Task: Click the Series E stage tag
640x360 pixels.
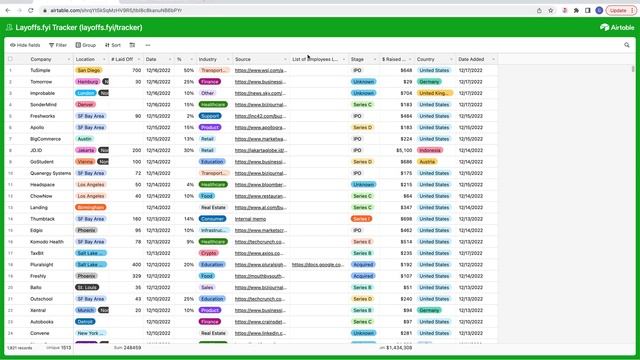Action: (x=362, y=242)
